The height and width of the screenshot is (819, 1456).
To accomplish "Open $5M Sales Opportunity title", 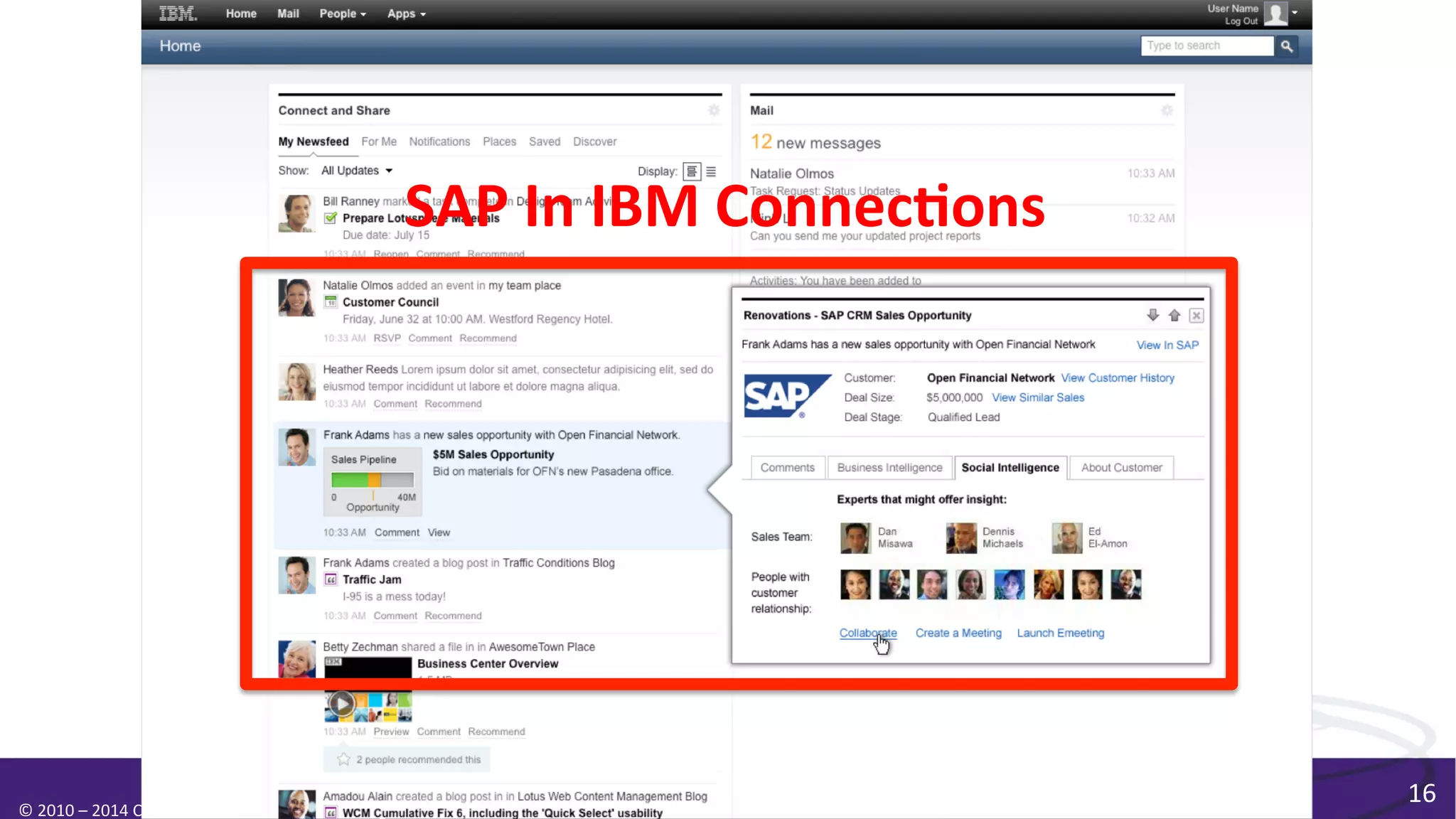I will pyautogui.click(x=493, y=454).
